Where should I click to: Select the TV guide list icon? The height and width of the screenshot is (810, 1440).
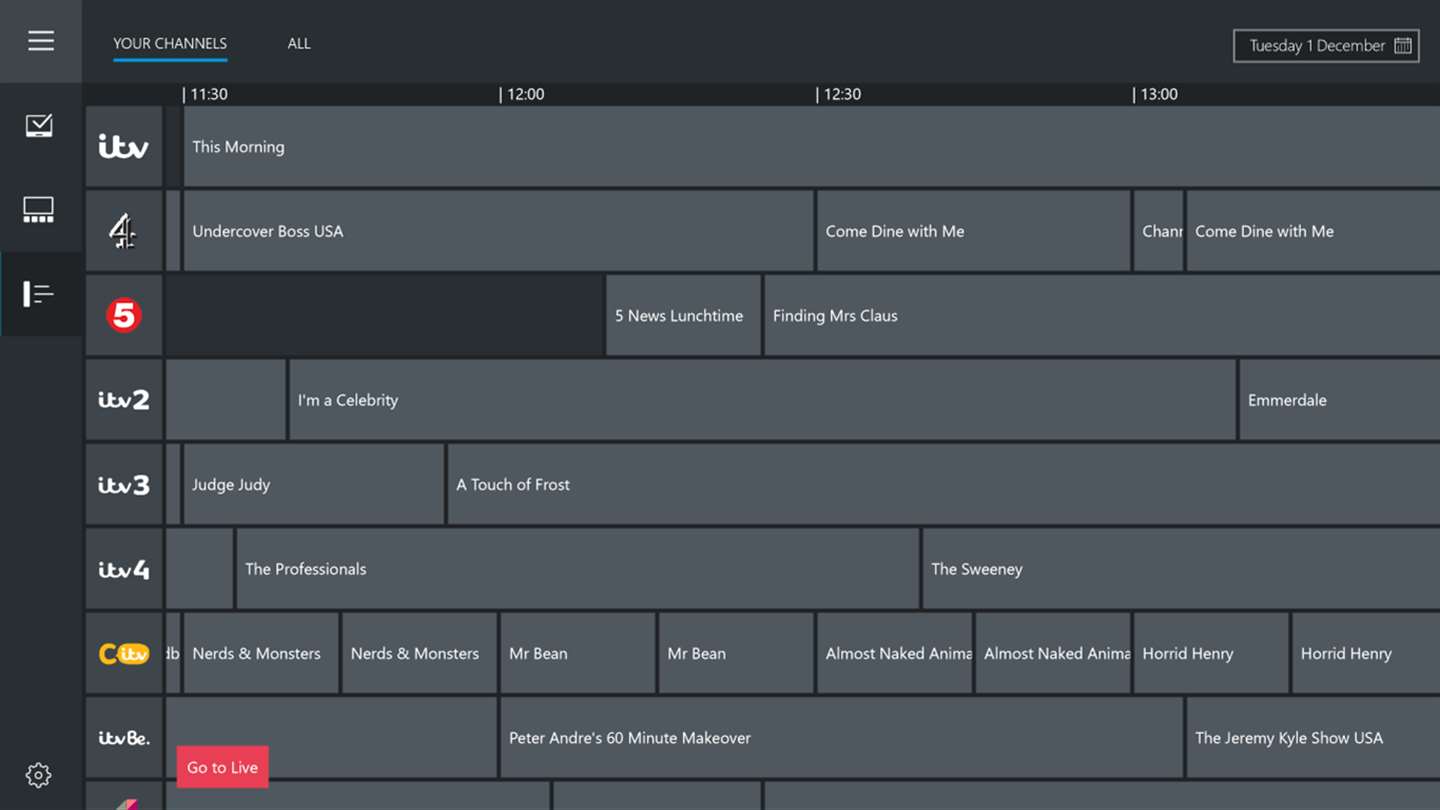click(39, 294)
